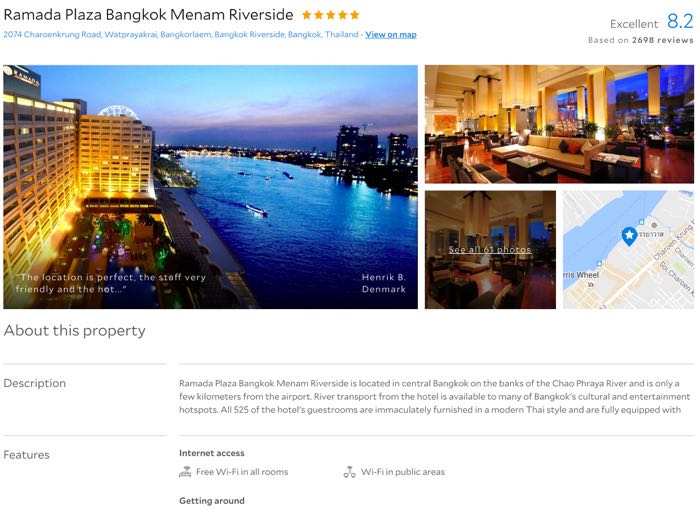This screenshot has width=700, height=514.
Task: Click the 8.2 review score
Action: tap(680, 21)
